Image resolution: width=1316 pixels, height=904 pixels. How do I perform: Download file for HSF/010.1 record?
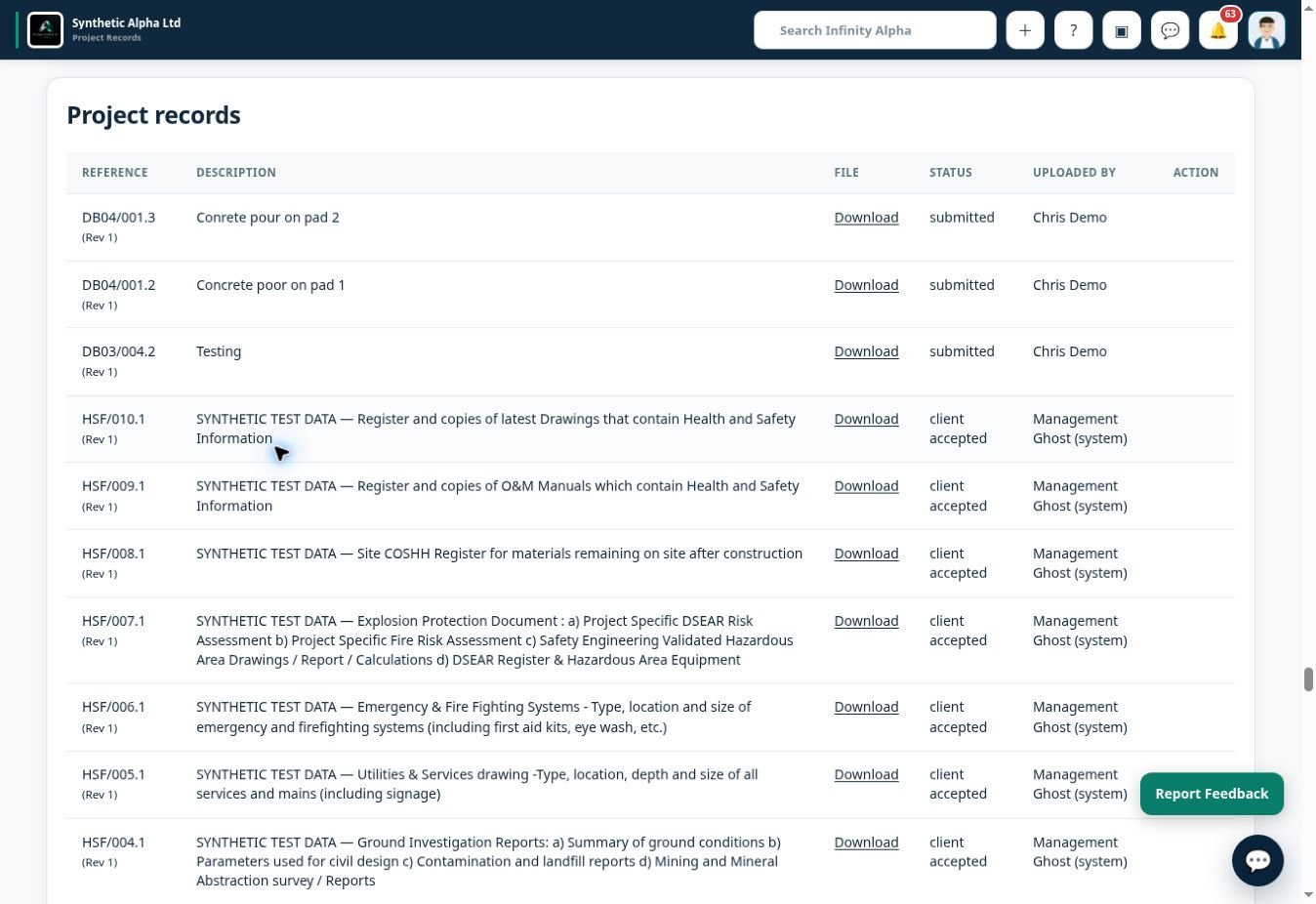tap(866, 419)
